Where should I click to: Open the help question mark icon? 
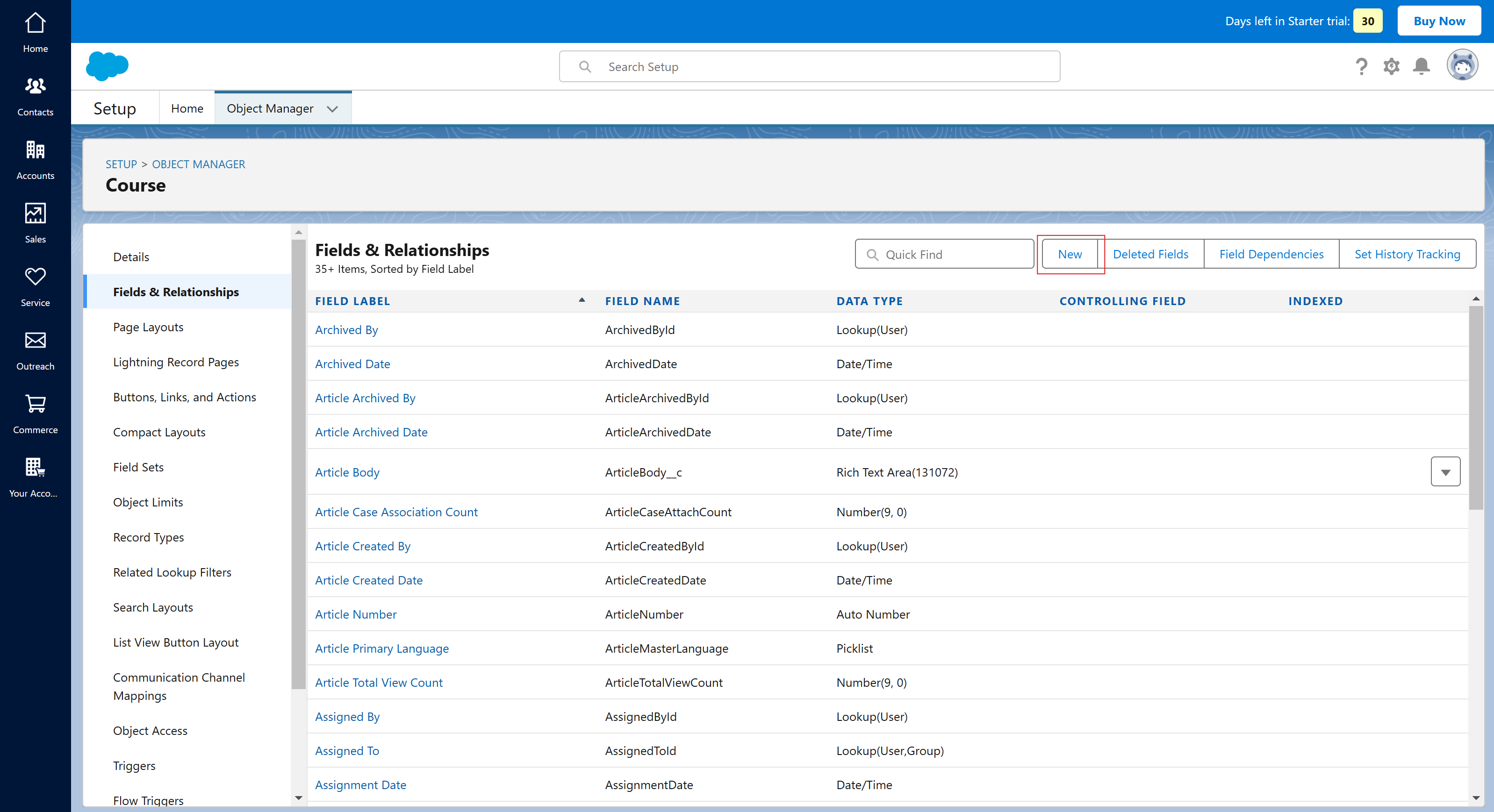[x=1361, y=67]
